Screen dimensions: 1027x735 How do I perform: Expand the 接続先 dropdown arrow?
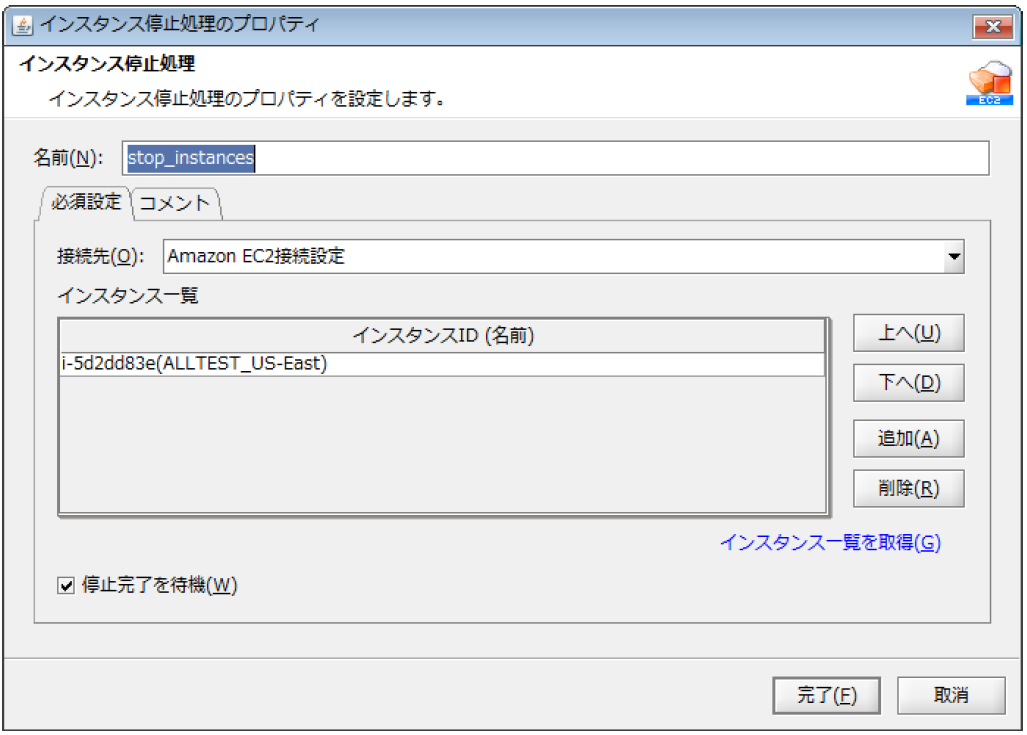[x=953, y=257]
